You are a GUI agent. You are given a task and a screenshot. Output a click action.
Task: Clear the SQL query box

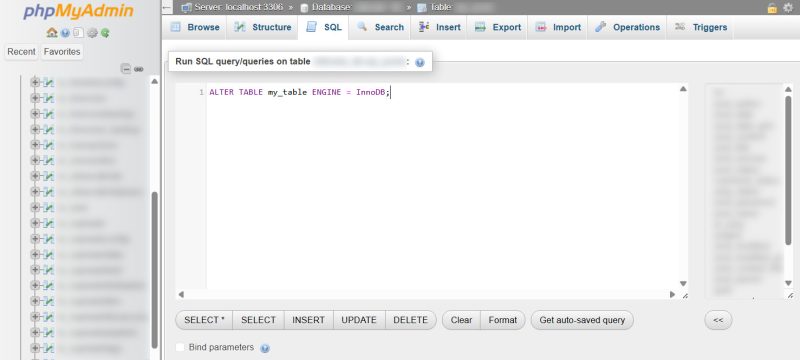tap(461, 320)
